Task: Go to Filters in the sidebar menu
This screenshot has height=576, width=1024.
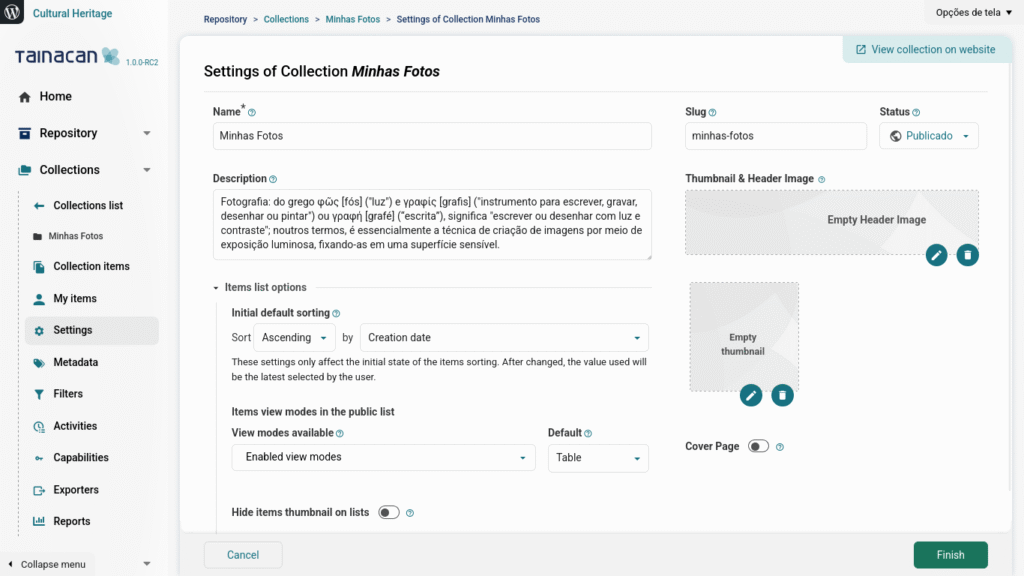Action: [68, 394]
